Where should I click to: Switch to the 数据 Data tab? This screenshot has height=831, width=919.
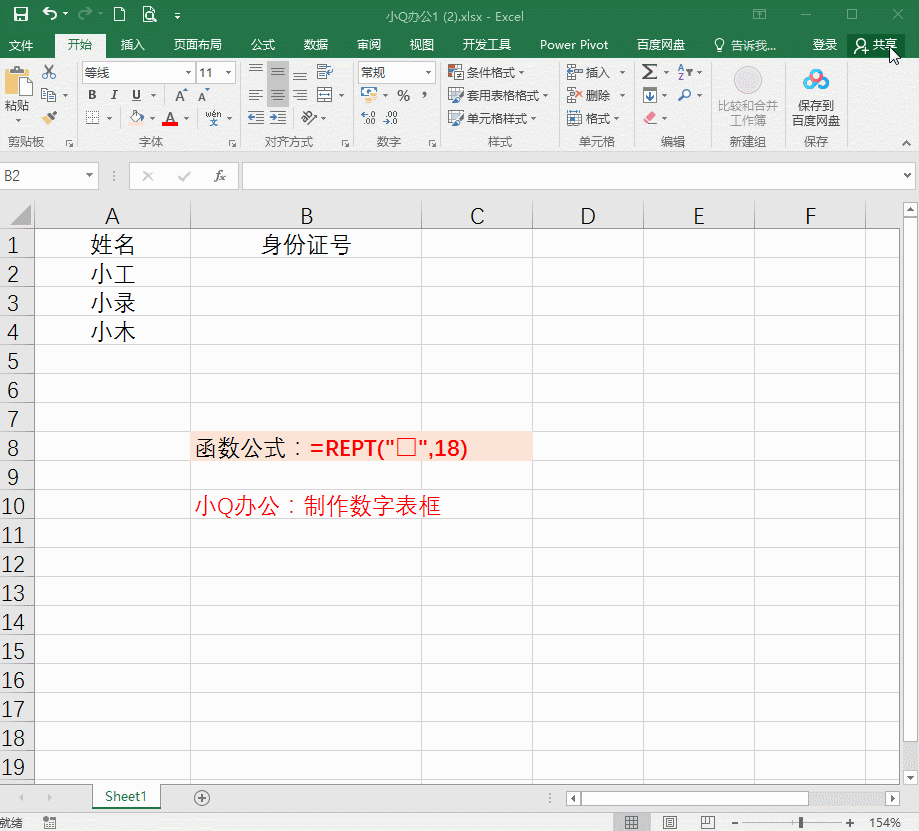coord(316,45)
